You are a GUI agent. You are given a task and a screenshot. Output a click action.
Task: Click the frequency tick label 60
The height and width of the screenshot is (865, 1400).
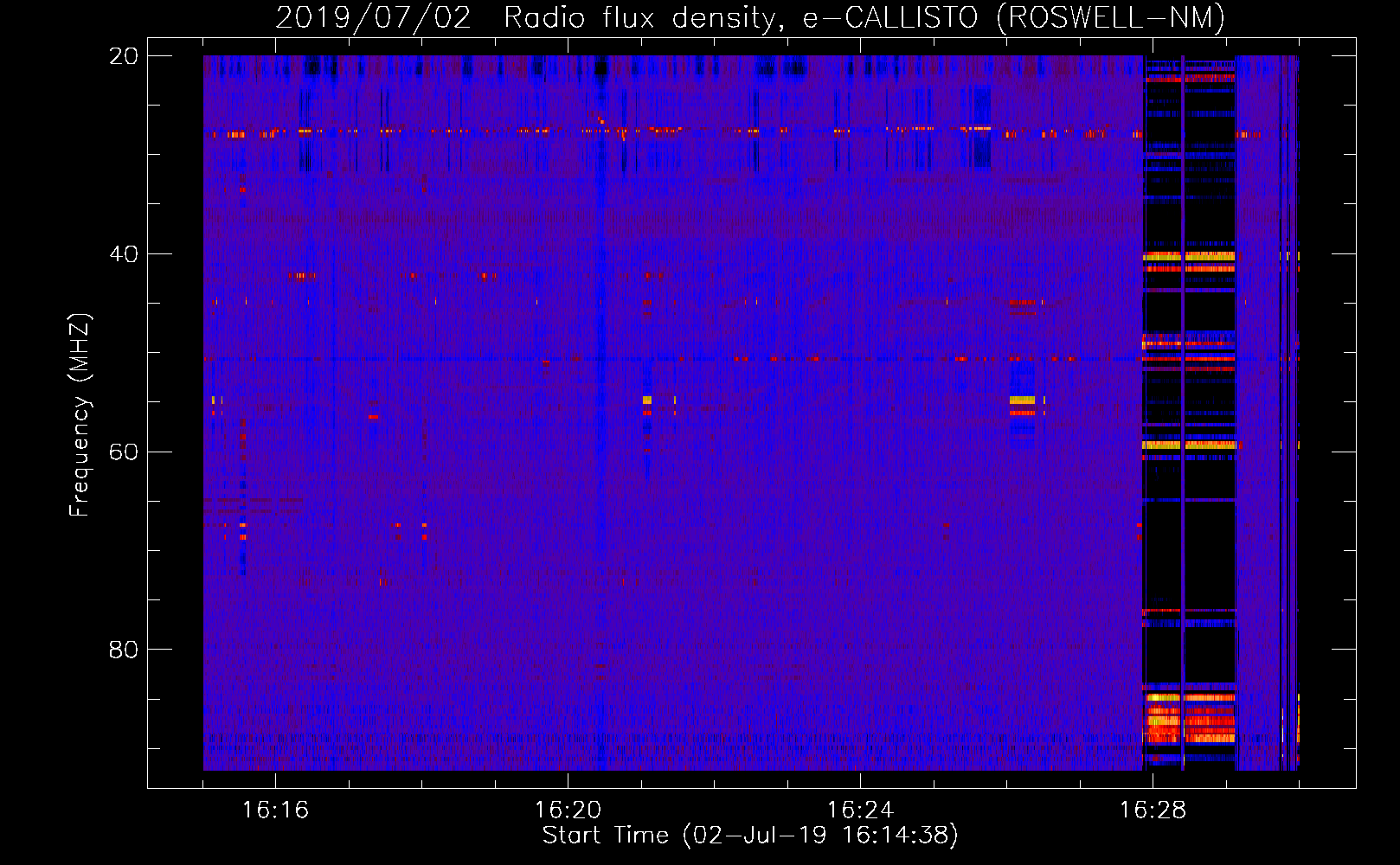[x=124, y=452]
